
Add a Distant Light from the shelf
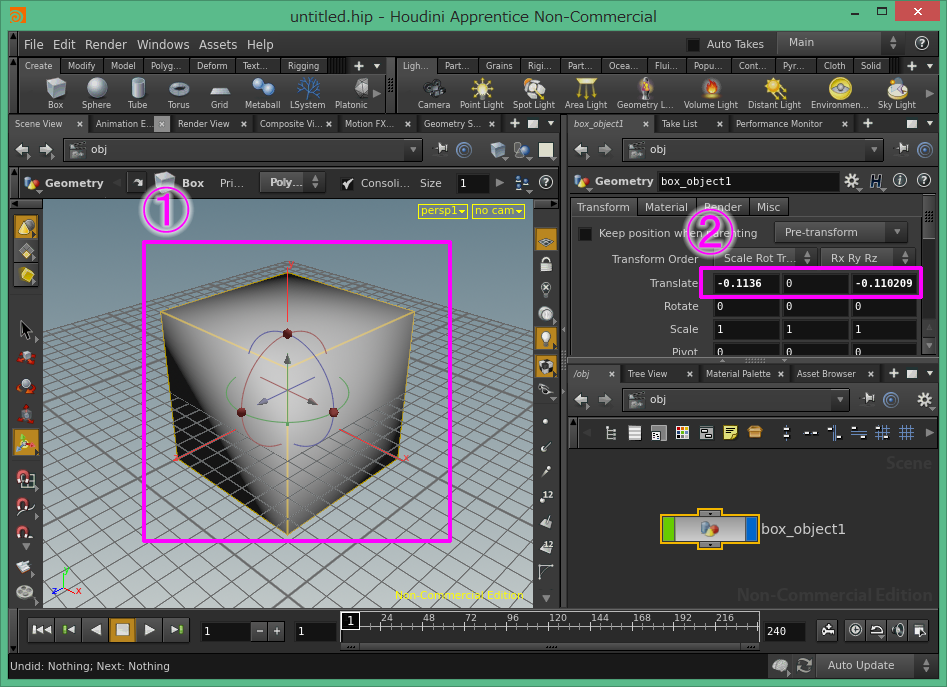click(774, 92)
